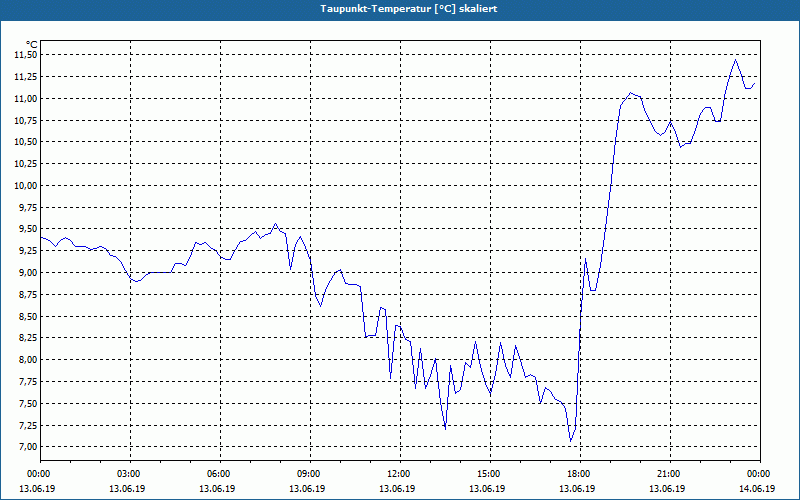Click the 9,50 y-axis value
Image resolution: width=800 pixels, height=500 pixels.
[x=27, y=229]
